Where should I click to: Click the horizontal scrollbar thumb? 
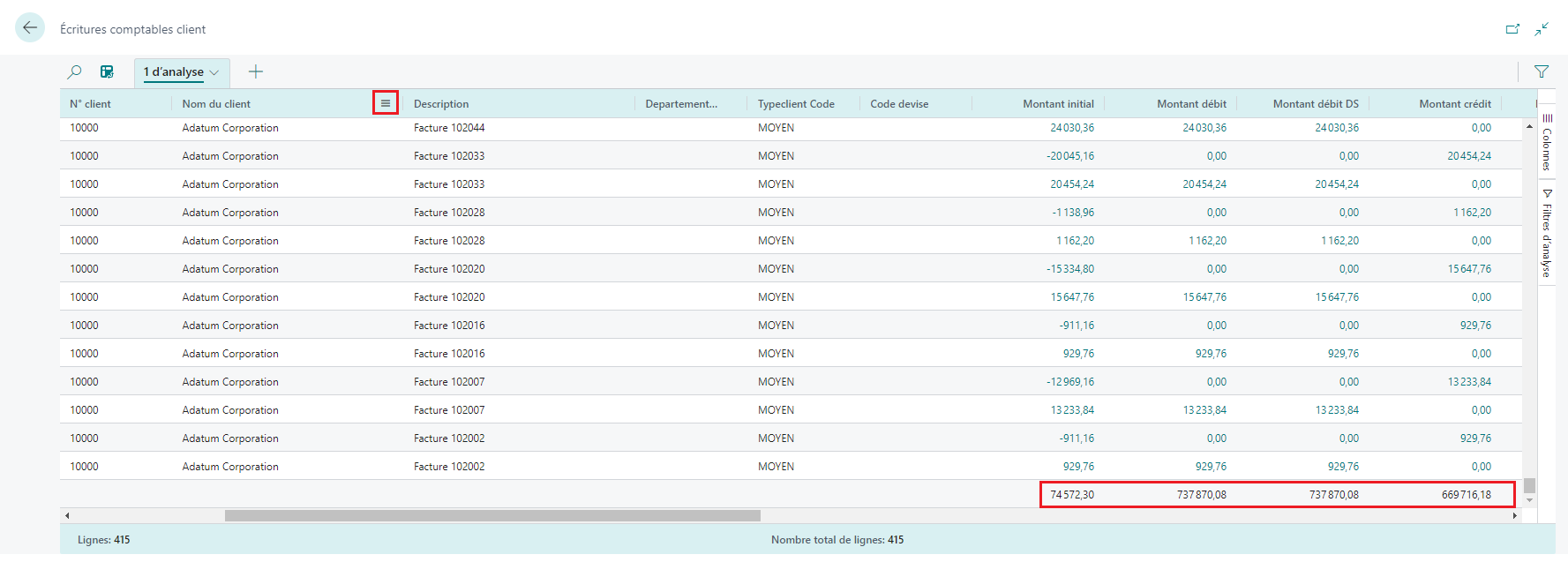[492, 515]
